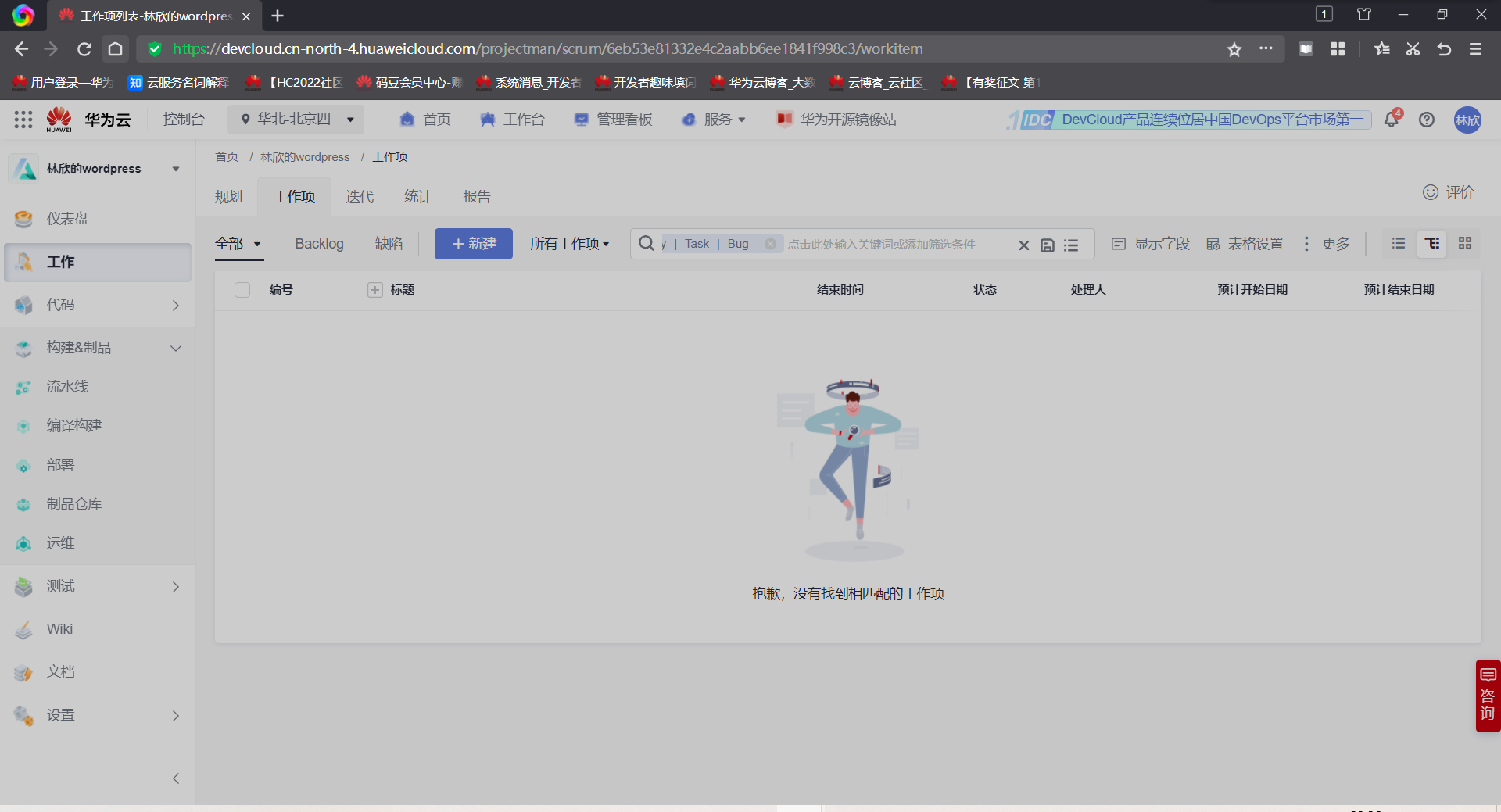Click the browser home icon
This screenshot has height=812, width=1501.
(115, 49)
